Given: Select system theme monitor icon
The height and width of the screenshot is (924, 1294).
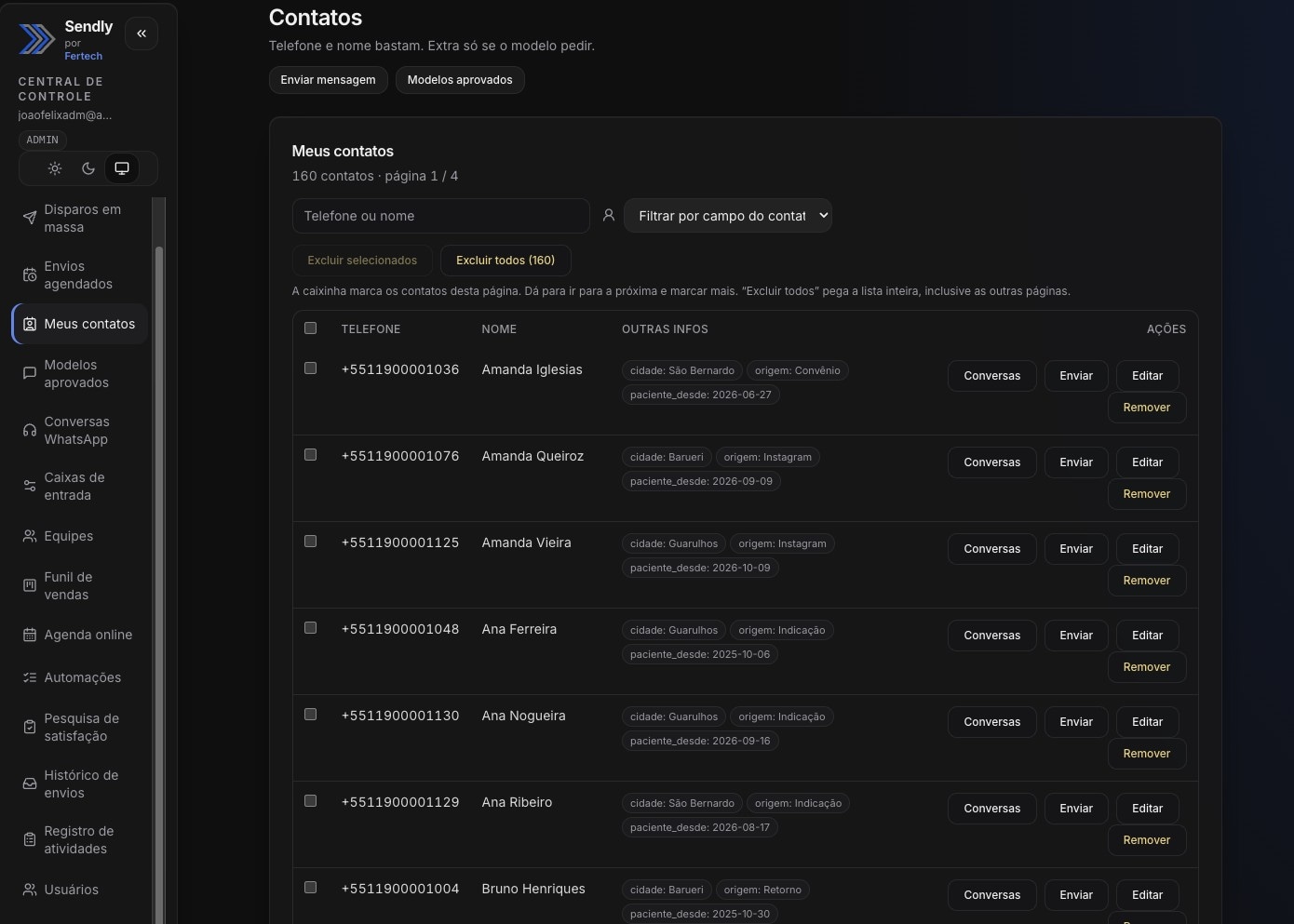Looking at the screenshot, I should 122,168.
